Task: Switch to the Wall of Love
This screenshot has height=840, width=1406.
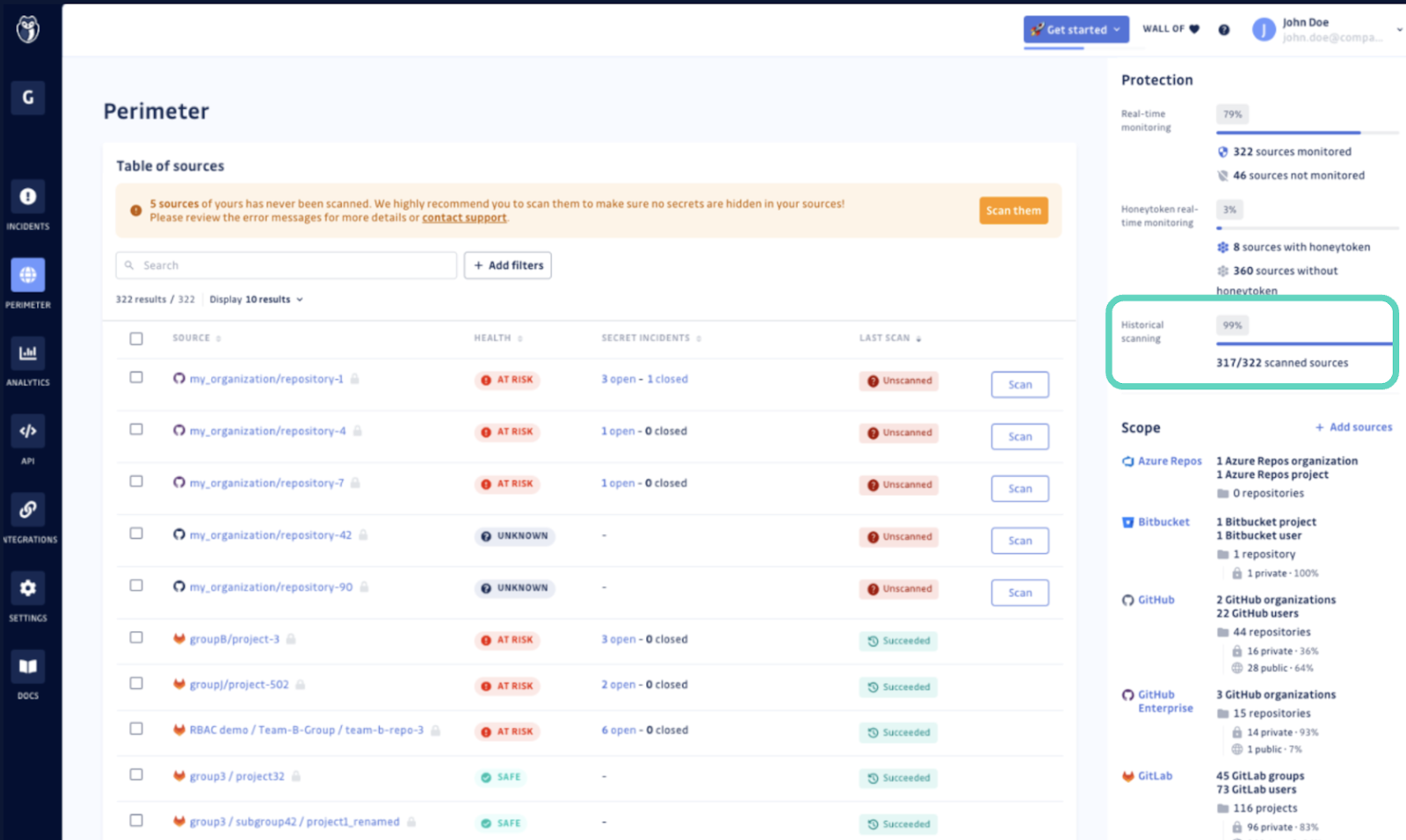Action: coord(1170,28)
